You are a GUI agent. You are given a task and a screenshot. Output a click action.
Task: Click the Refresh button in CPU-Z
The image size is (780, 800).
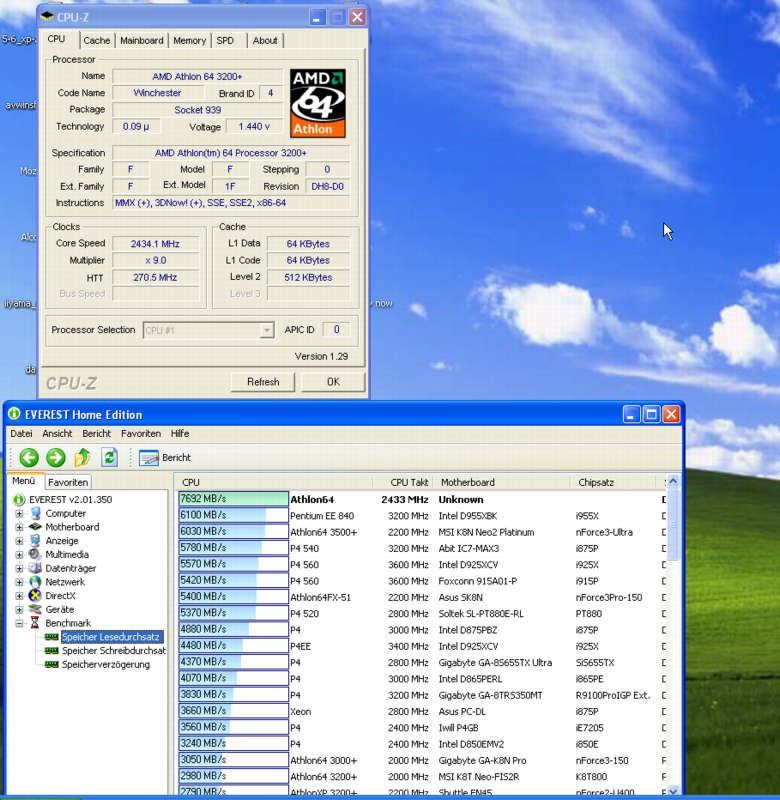tap(263, 382)
